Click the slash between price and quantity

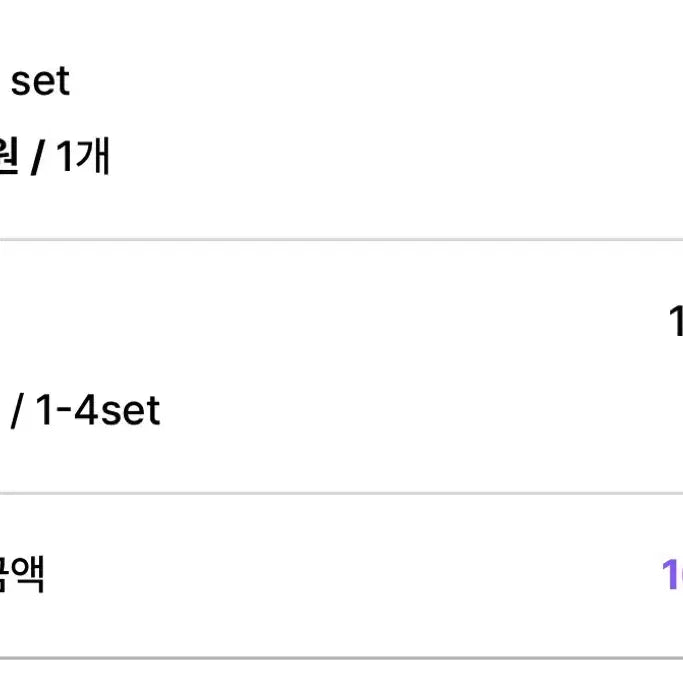[37, 158]
